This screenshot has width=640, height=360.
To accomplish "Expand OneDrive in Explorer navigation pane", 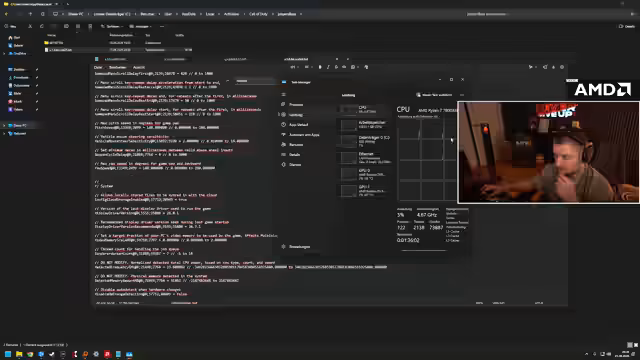I will pos(4,53).
